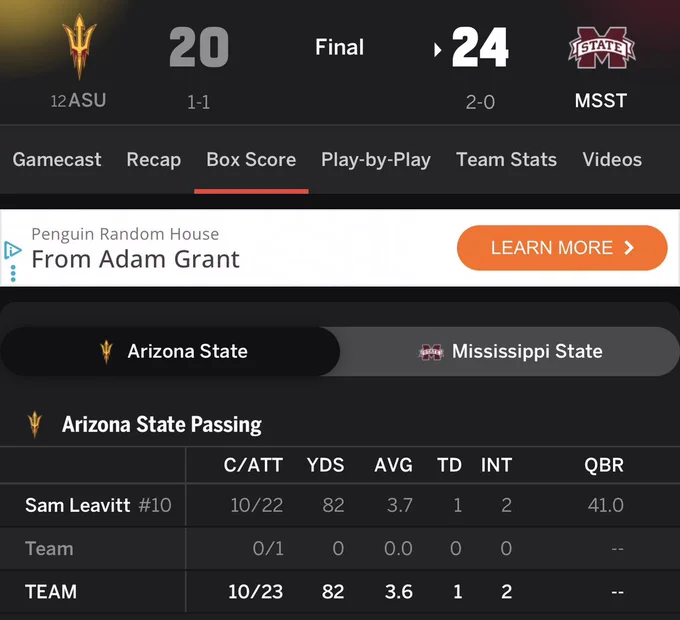
Task: Tap the trident icon beside Arizona State Passing
Action: tap(35, 424)
